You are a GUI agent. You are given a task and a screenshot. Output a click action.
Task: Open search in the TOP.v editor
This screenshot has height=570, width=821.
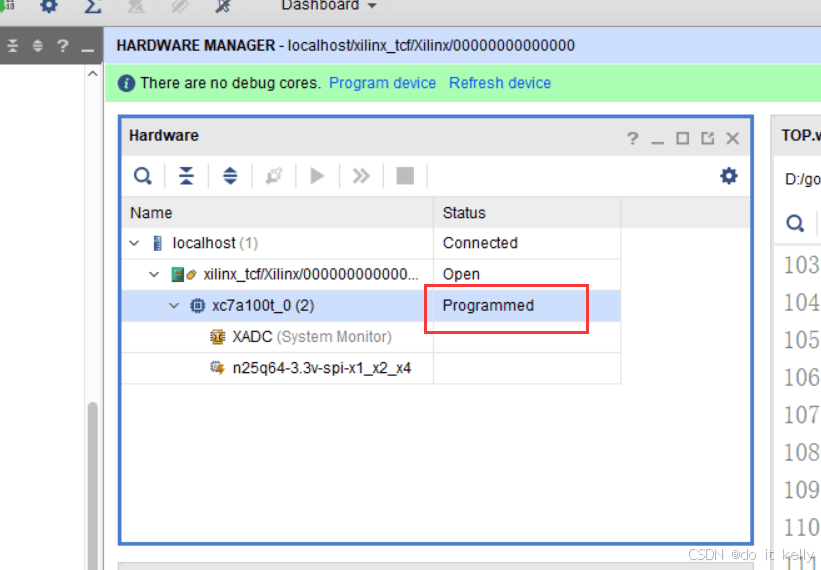[x=795, y=223]
